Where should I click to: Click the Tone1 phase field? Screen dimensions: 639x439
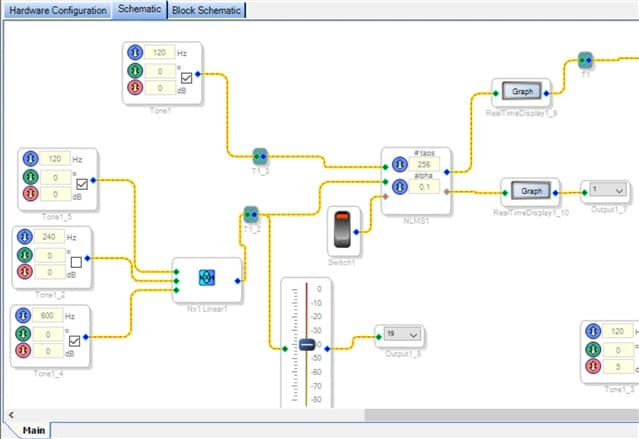pos(160,71)
